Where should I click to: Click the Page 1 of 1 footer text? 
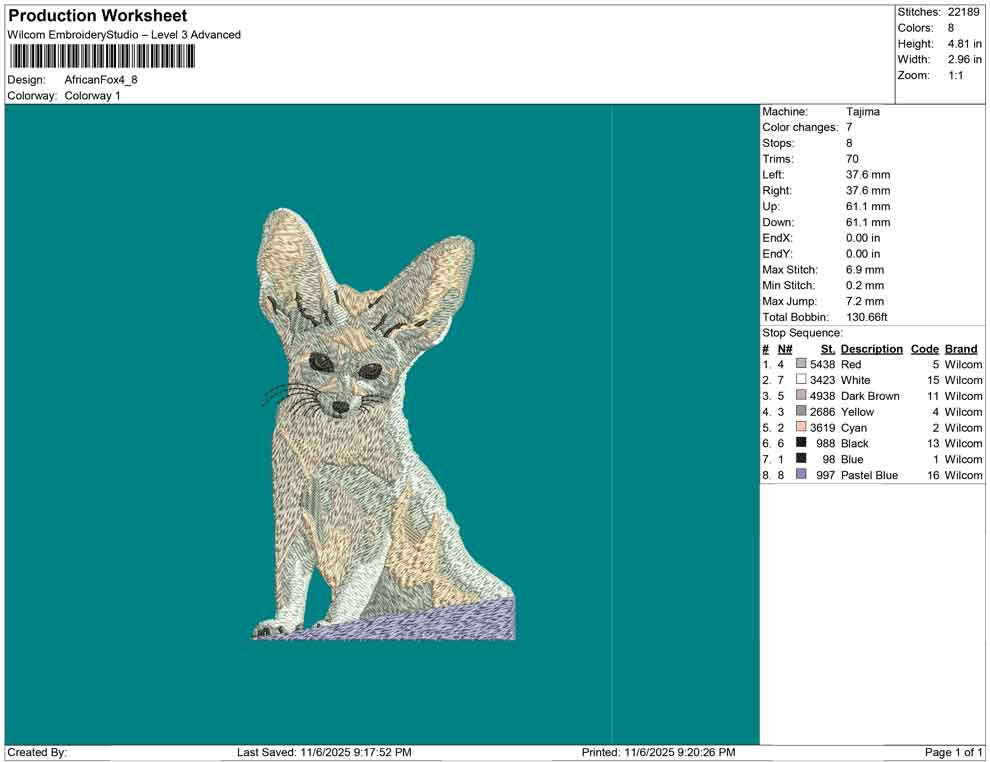(x=954, y=752)
